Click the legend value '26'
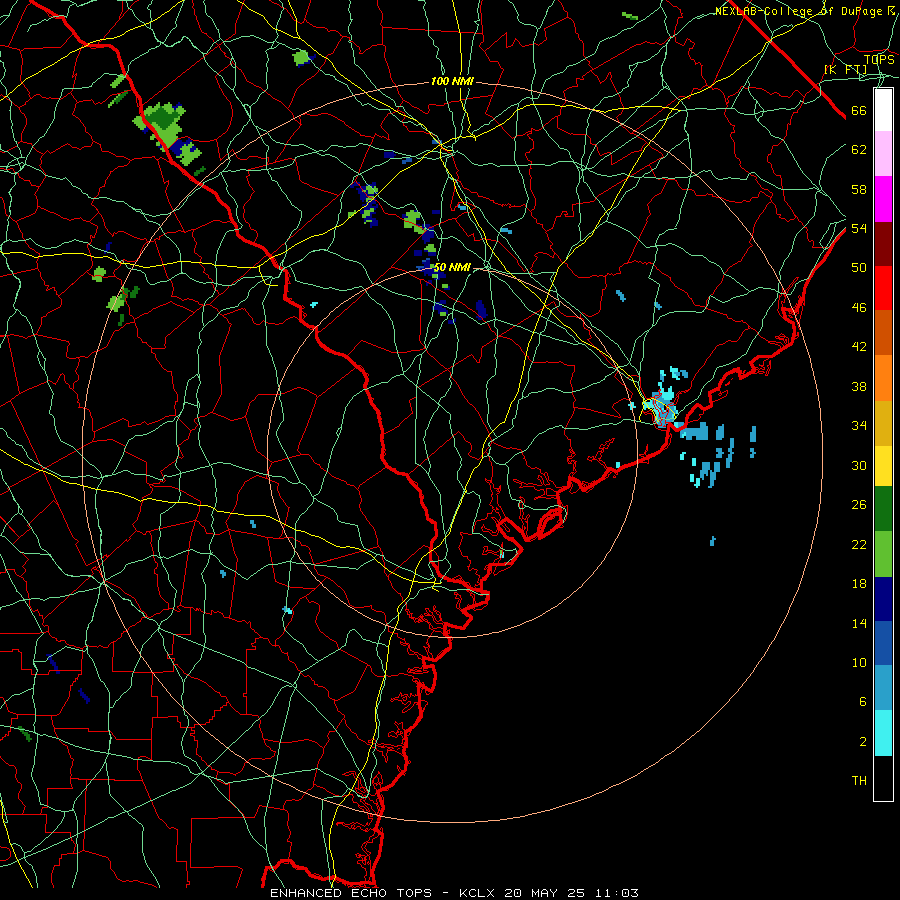Viewport: 900px width, 900px height. coord(859,505)
